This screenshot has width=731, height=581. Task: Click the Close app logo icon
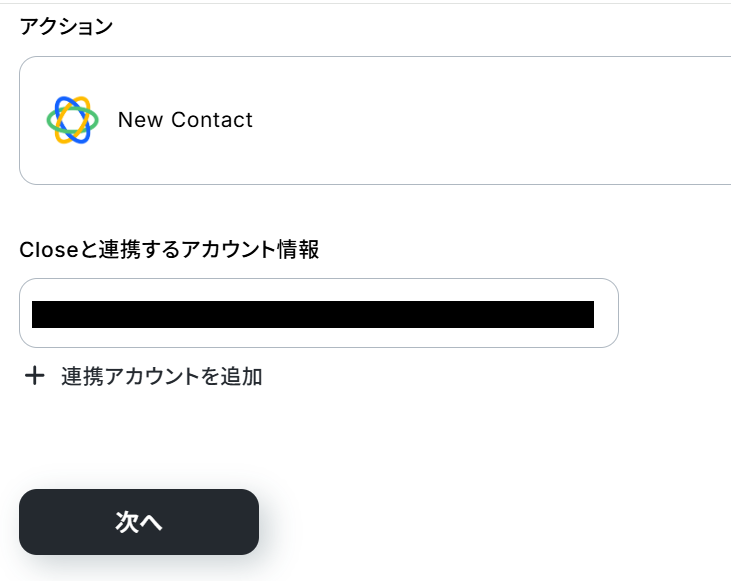pos(72,120)
